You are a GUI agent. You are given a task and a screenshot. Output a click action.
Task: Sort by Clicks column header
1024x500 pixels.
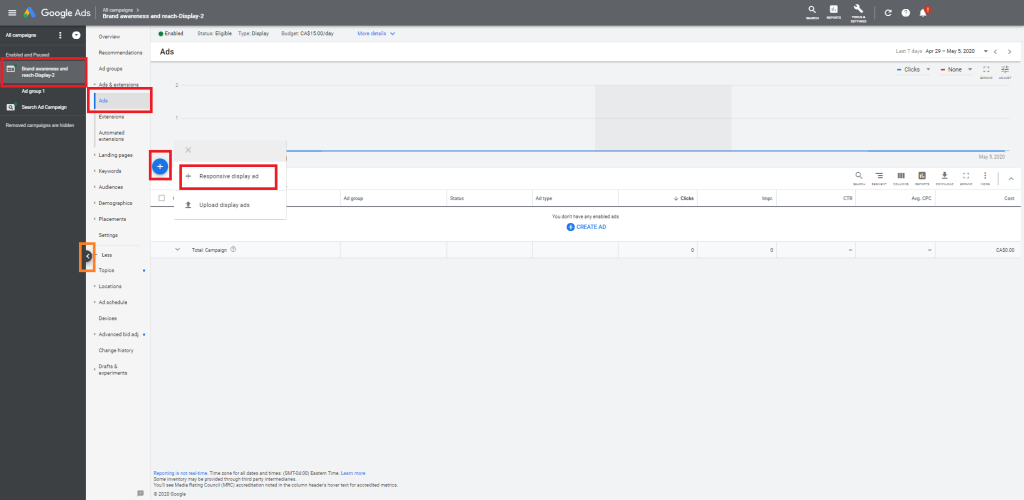(684, 198)
